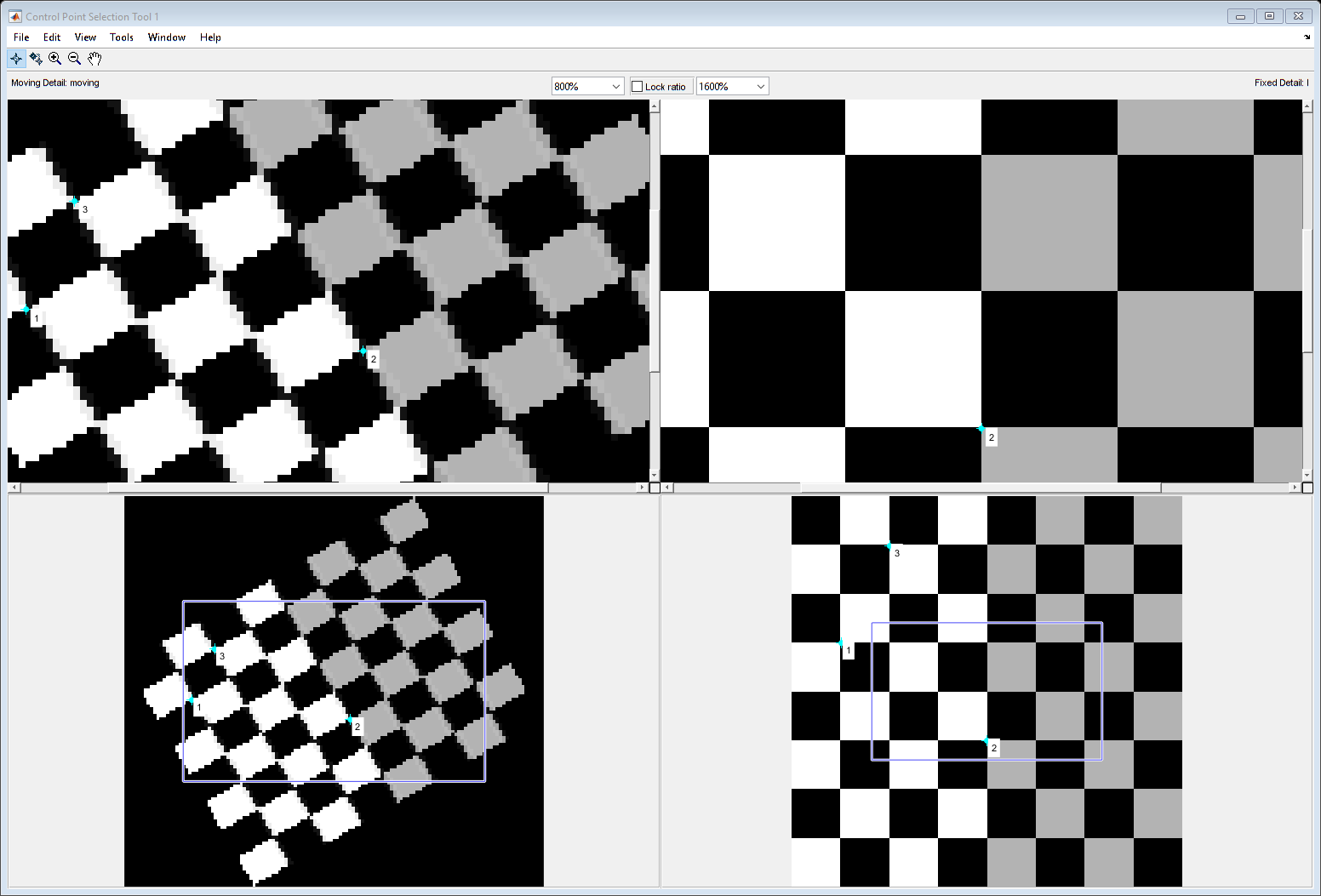Select control point 3 in Moving Detail pane

tap(75, 201)
